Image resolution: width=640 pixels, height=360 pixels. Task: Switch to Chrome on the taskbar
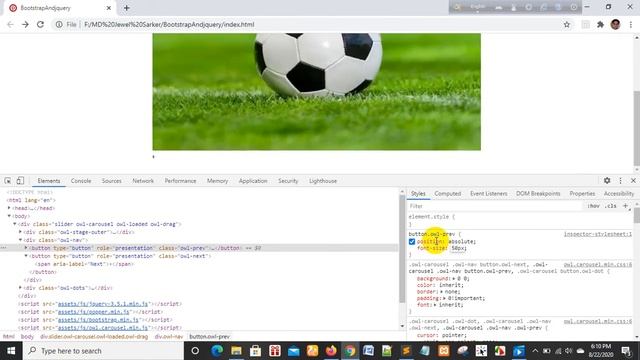(x=350, y=351)
